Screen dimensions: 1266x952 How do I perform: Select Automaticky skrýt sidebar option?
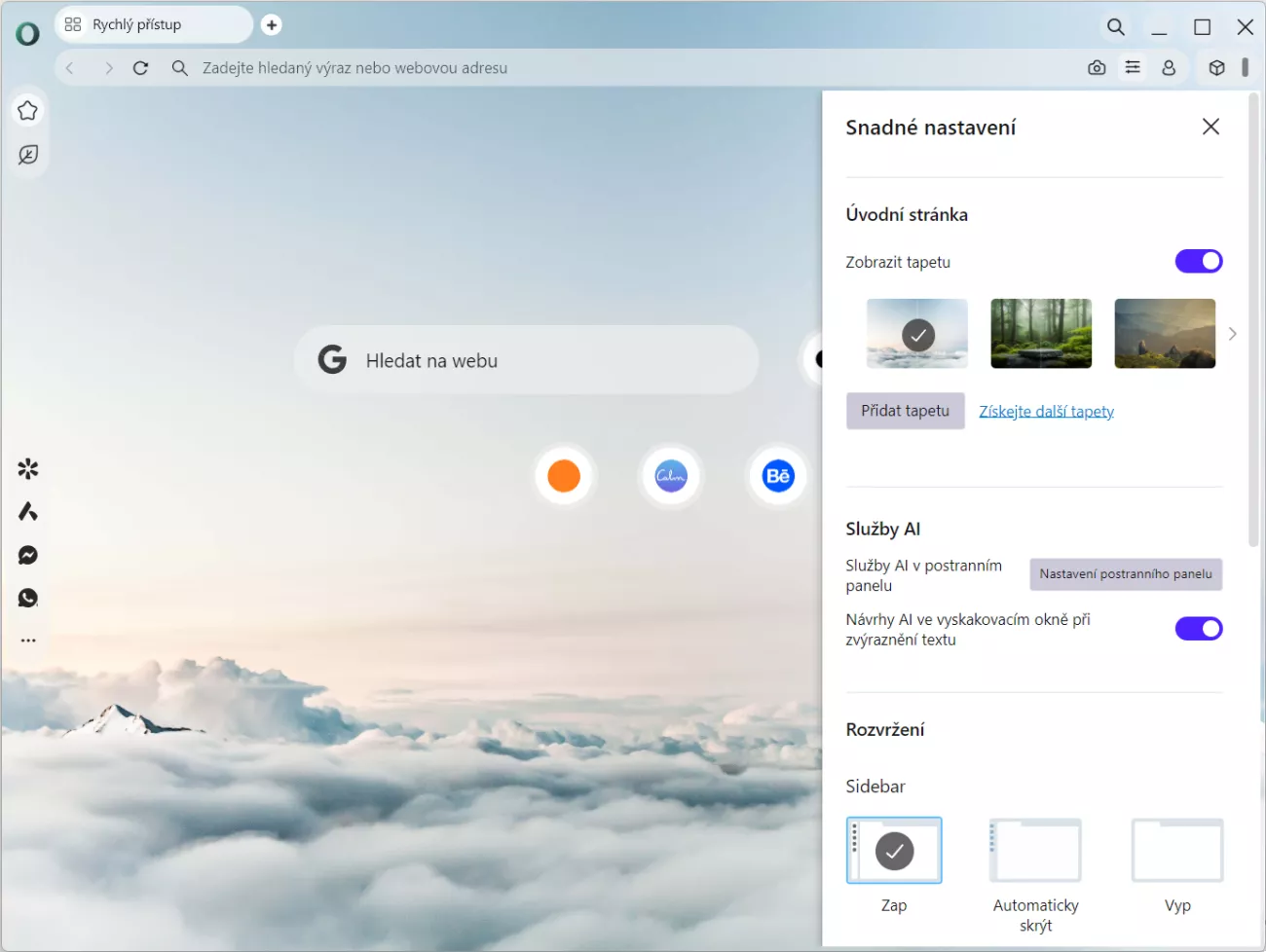(x=1035, y=851)
